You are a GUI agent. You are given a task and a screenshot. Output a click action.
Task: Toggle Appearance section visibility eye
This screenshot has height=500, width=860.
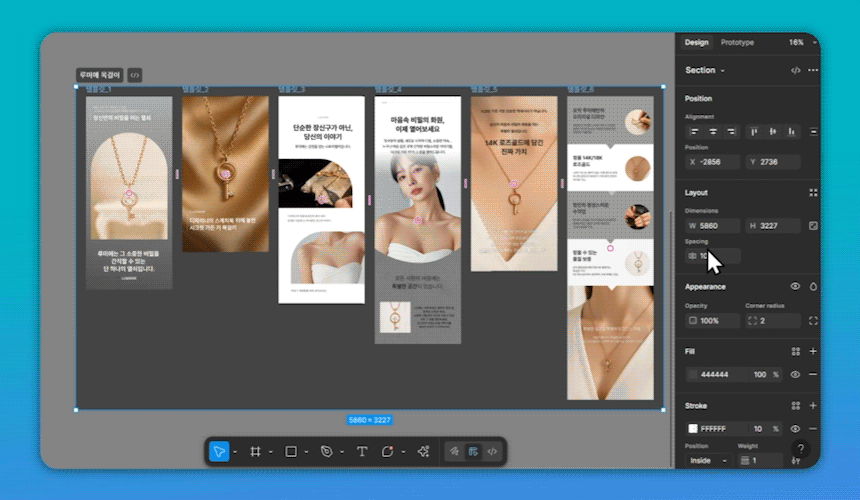point(796,287)
